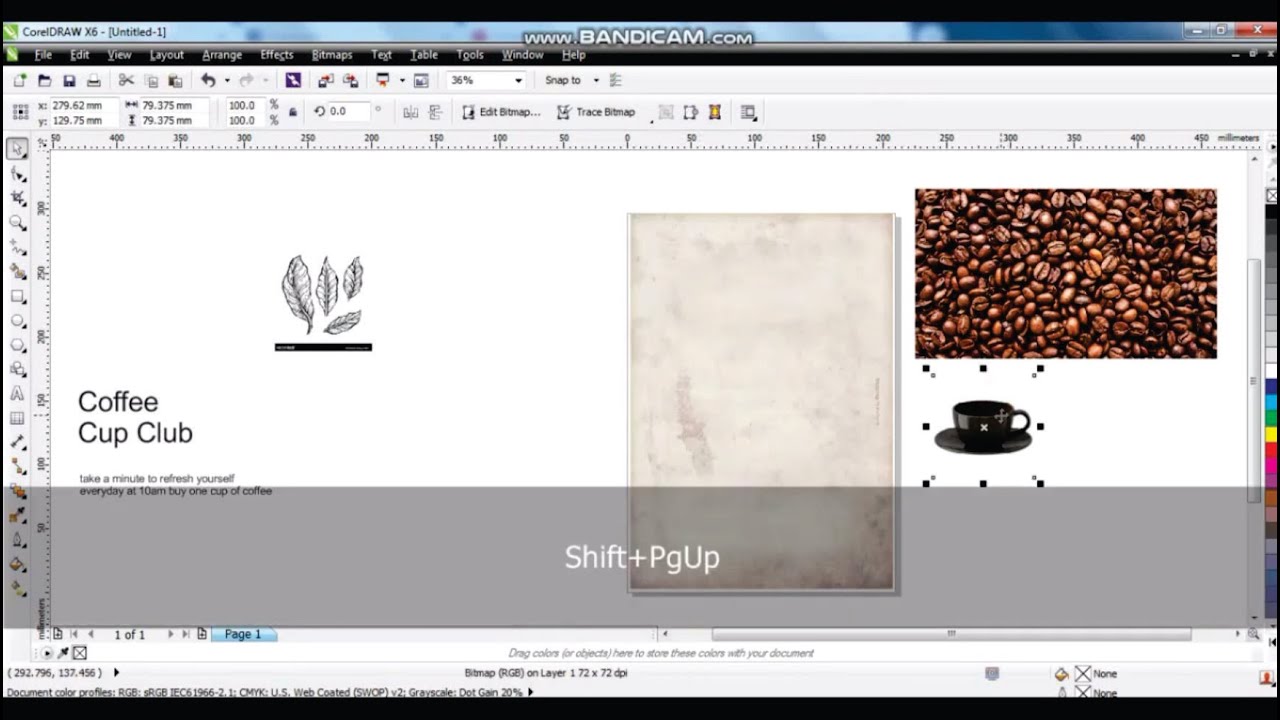Open the undo history dropdown arrow
The image size is (1280, 720).
point(227,80)
